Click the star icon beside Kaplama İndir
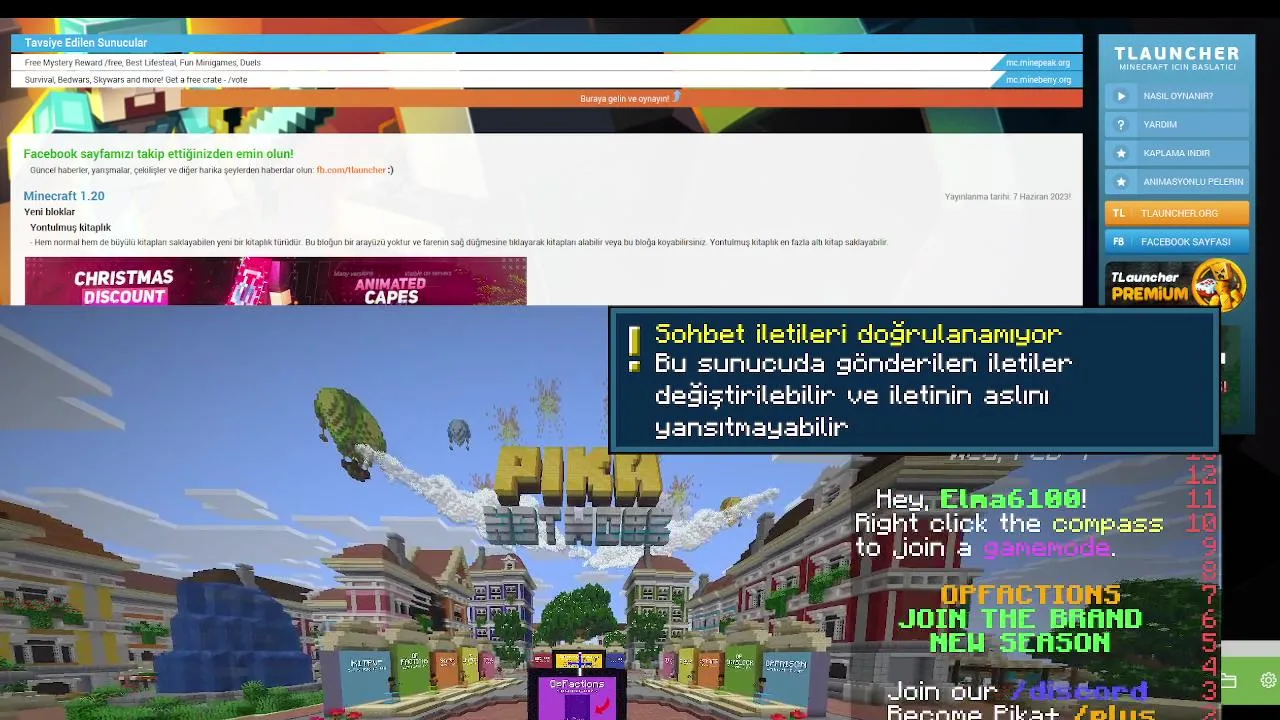 coord(1121,153)
